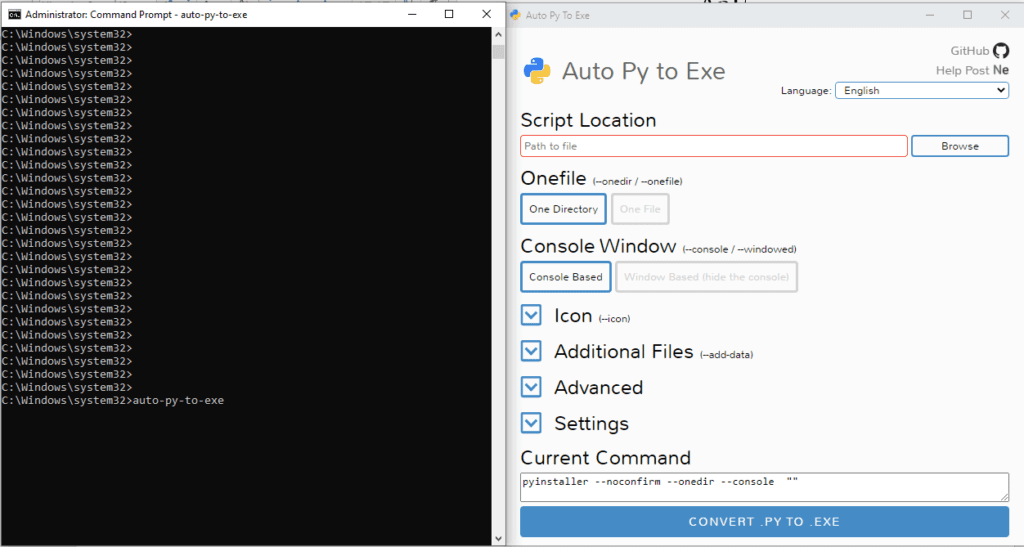This screenshot has height=547, width=1024.
Task: Click the Path to file input field
Action: tap(714, 146)
